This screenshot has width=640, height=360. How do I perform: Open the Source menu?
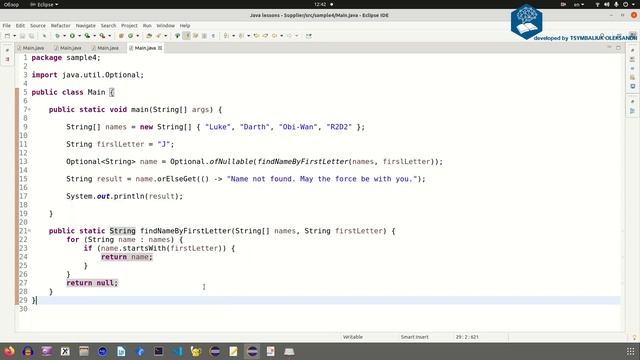pos(38,25)
